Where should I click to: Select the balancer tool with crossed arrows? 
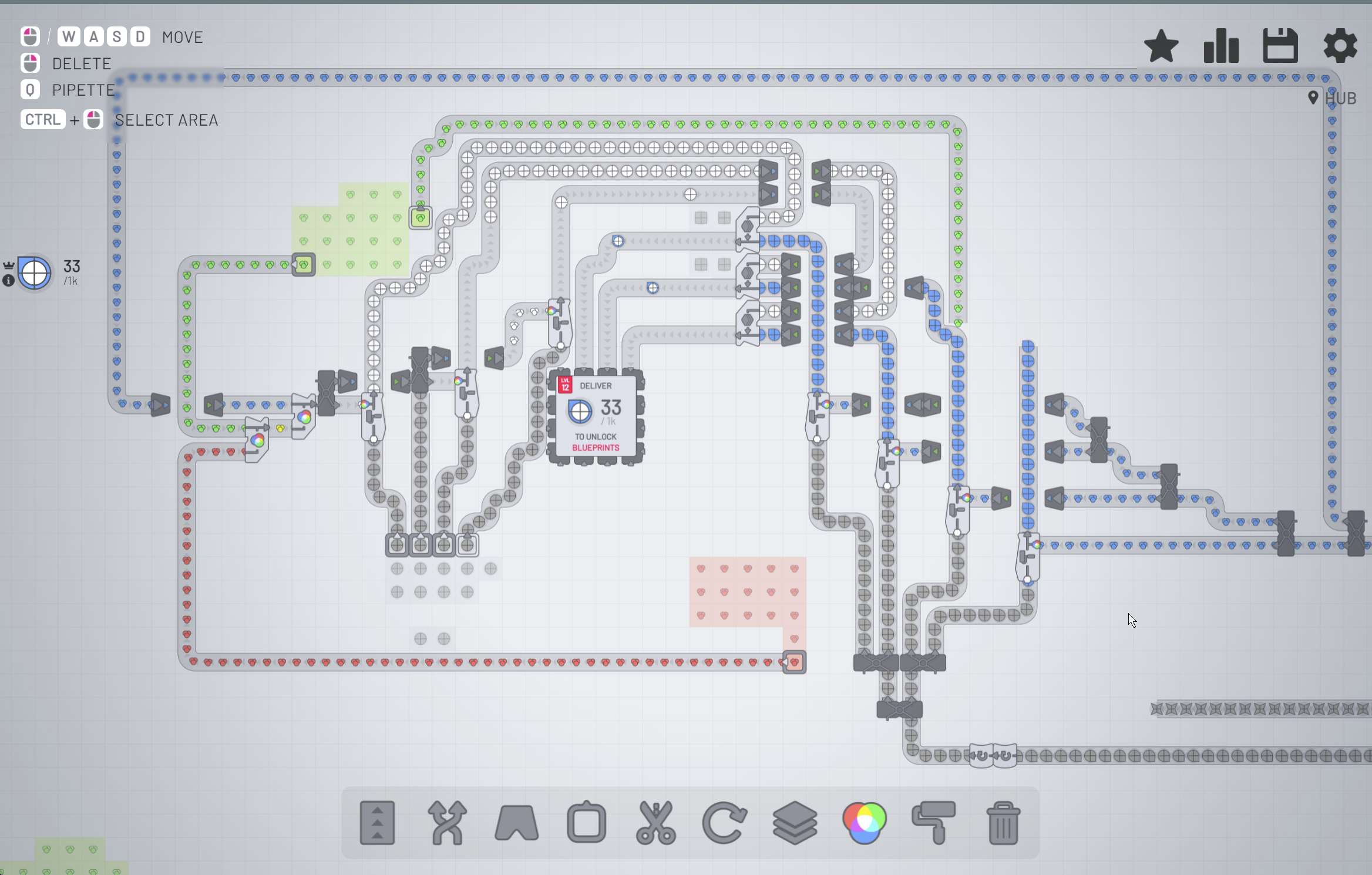tap(447, 822)
